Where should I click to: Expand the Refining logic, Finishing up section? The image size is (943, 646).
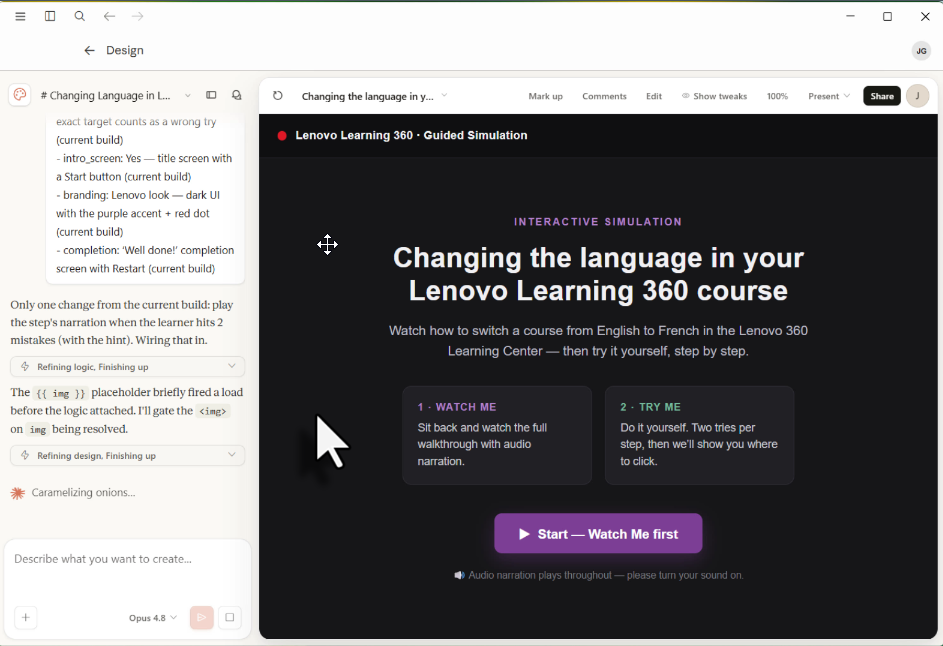127,367
